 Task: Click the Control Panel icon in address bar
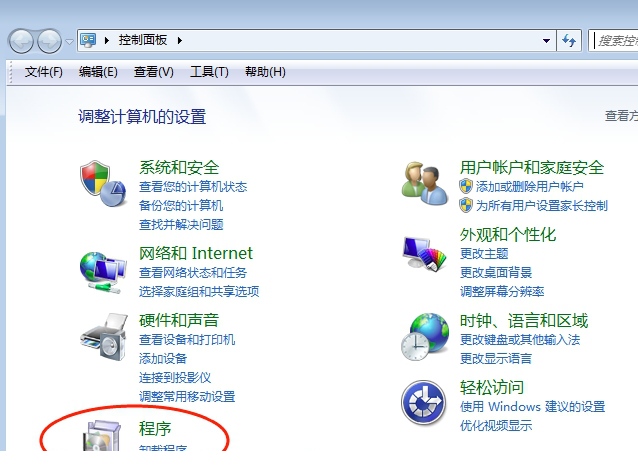[88, 40]
